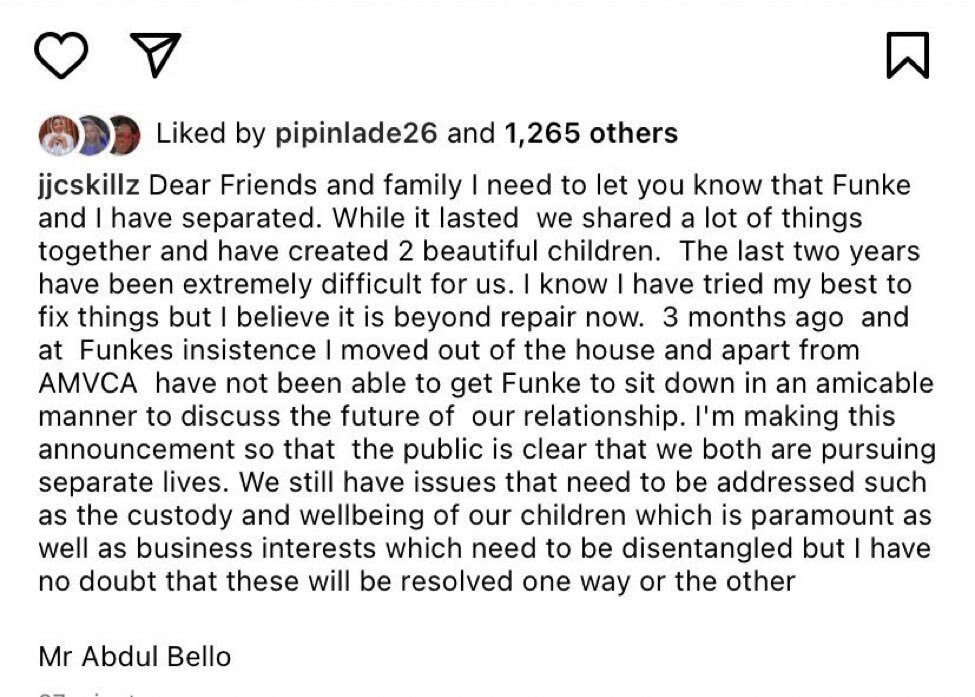Click the 'Mr Abdul Bello' signature line
The width and height of the screenshot is (975, 697).
(x=134, y=657)
